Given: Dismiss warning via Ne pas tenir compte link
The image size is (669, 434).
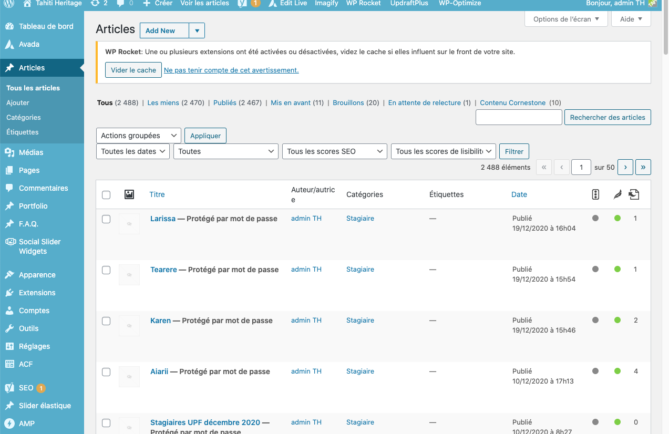Looking at the screenshot, I should point(231,70).
